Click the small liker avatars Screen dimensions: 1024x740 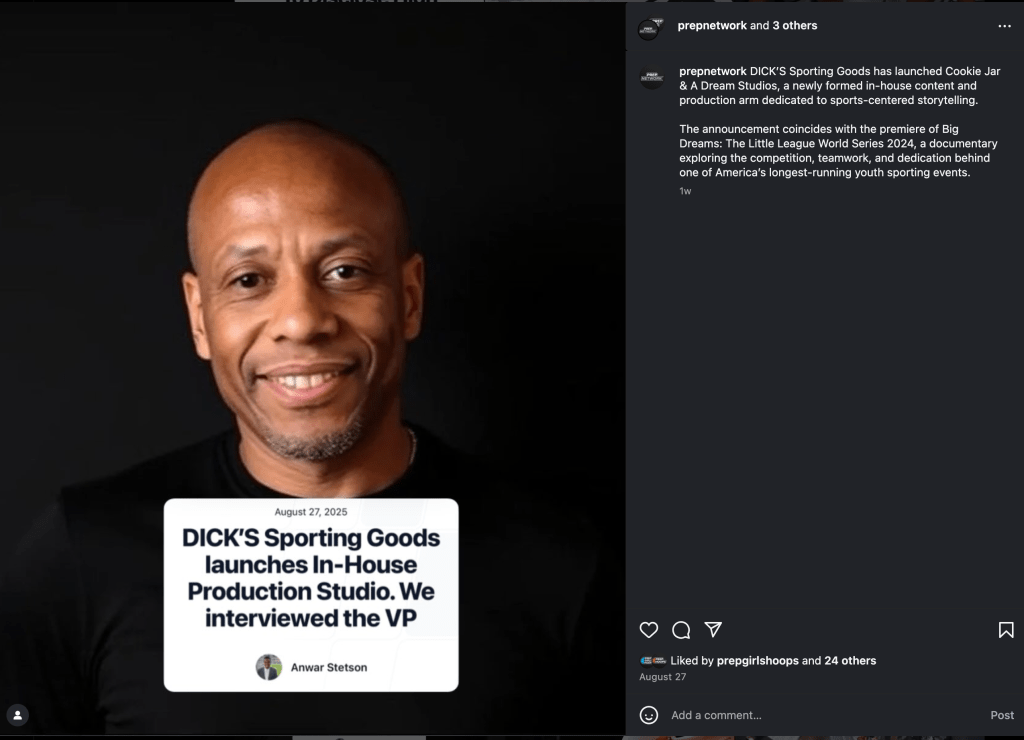653,661
